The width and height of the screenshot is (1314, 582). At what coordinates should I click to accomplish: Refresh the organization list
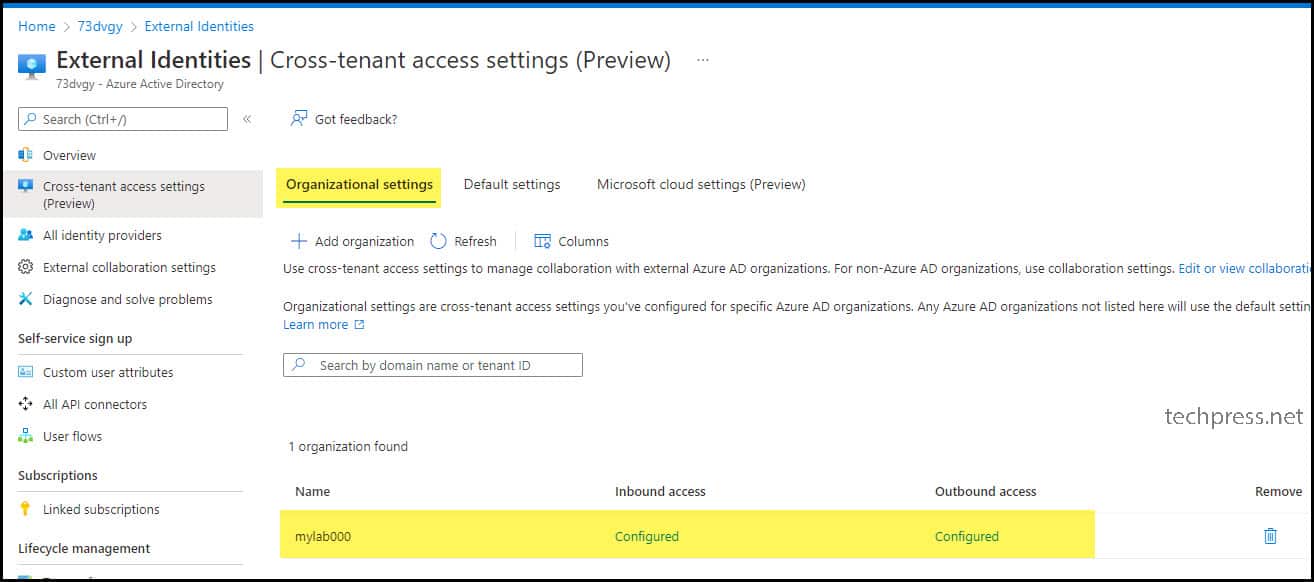464,241
